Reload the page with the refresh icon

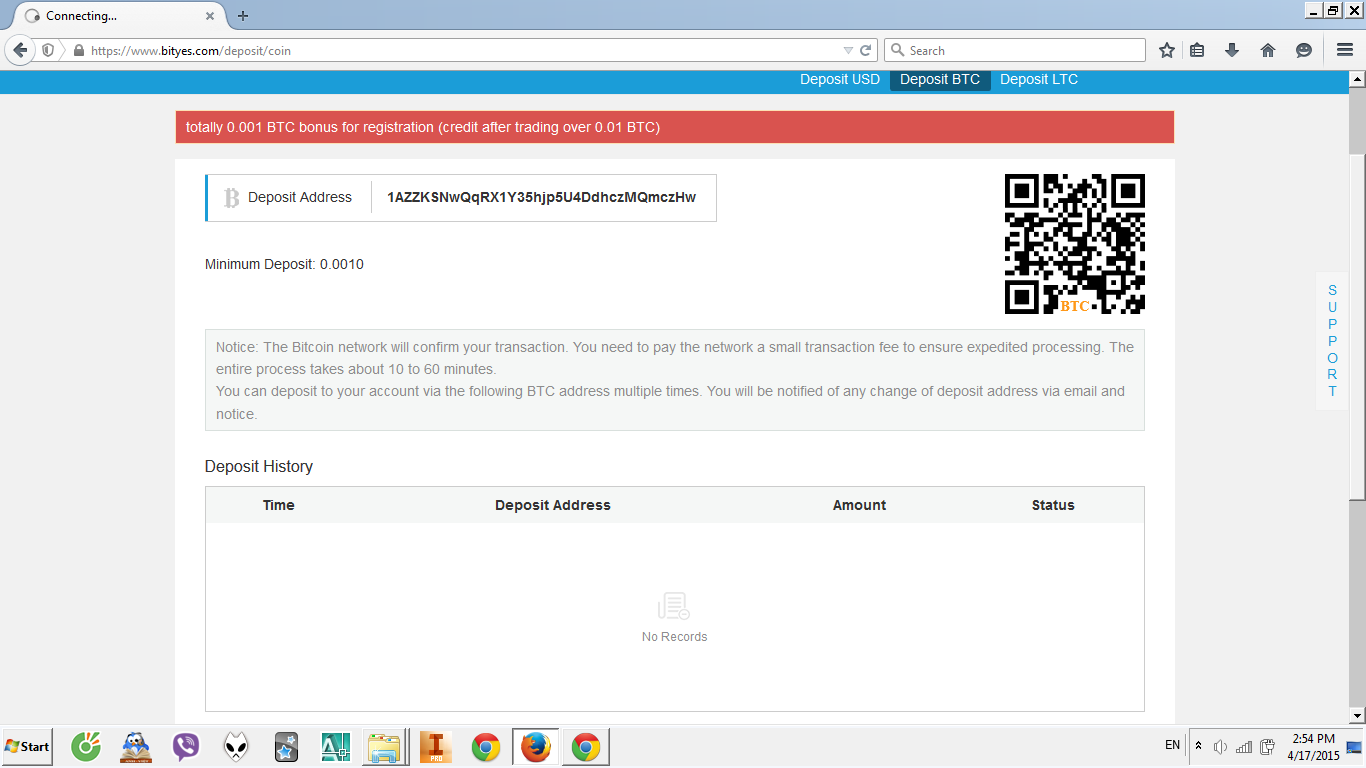(866, 50)
